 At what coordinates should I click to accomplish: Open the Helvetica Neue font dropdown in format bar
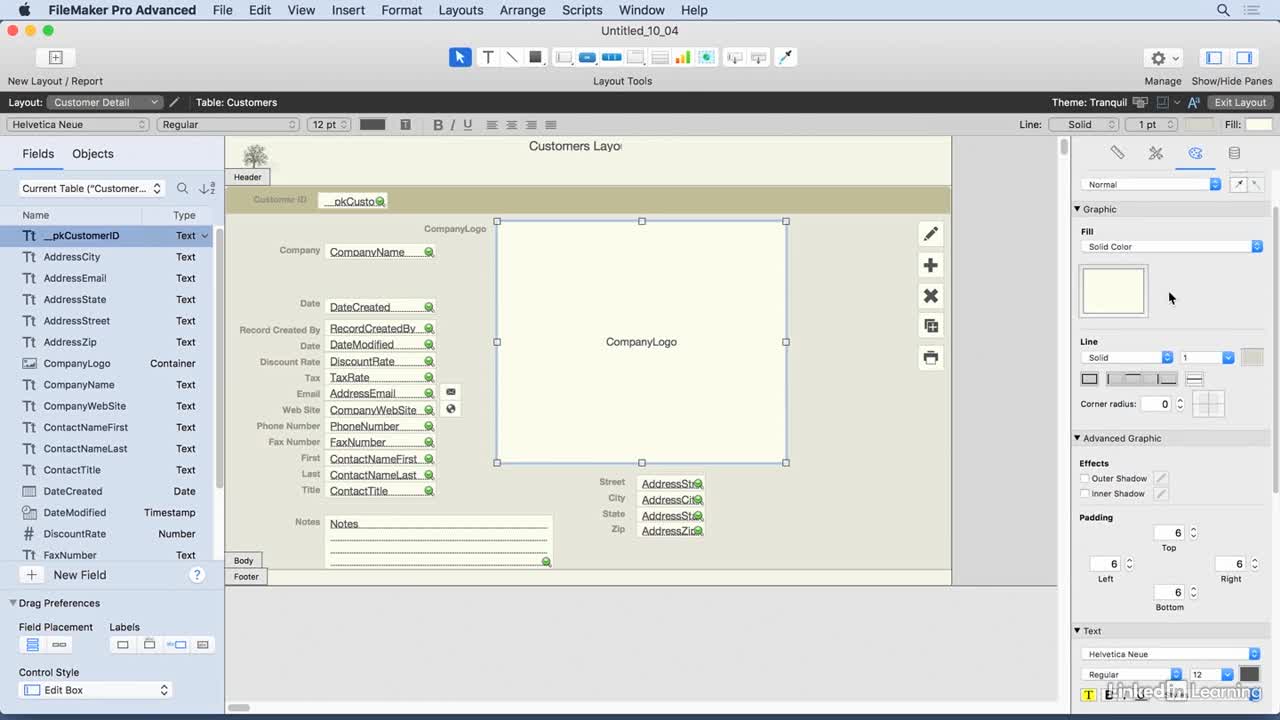(78, 125)
